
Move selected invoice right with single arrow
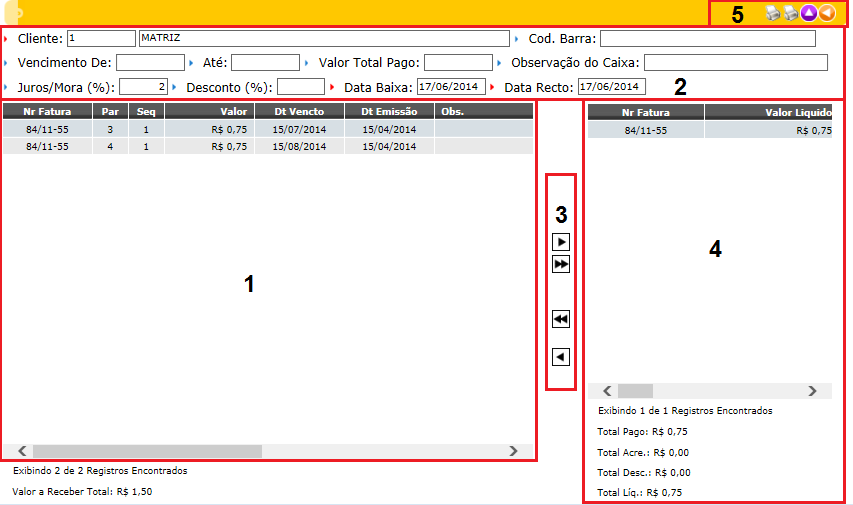(x=561, y=242)
